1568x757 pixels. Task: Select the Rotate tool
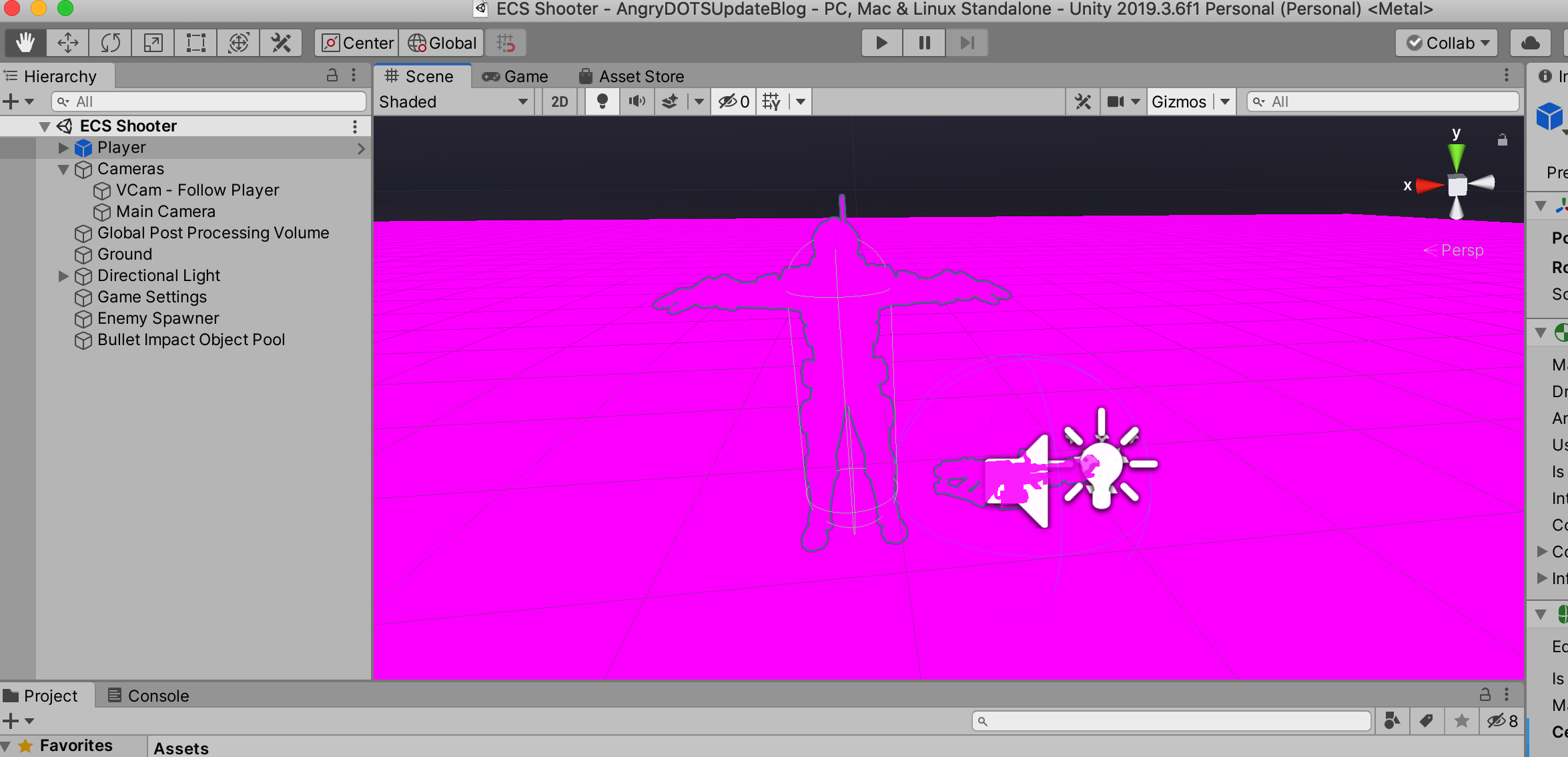pos(111,43)
